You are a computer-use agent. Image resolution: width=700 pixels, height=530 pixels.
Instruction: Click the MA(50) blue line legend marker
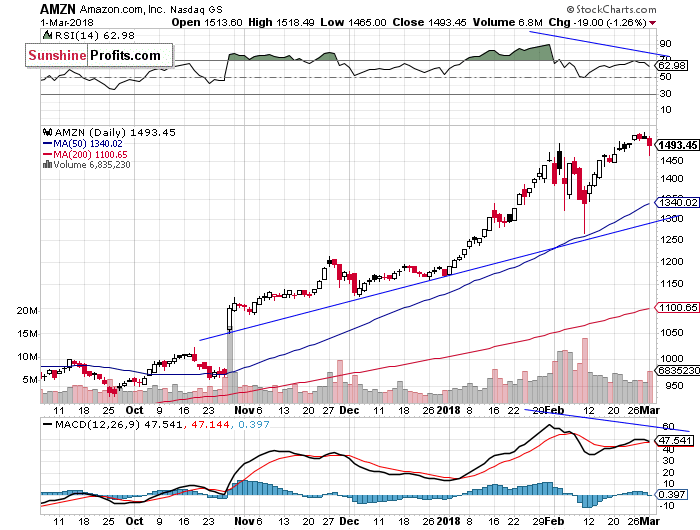(47, 144)
